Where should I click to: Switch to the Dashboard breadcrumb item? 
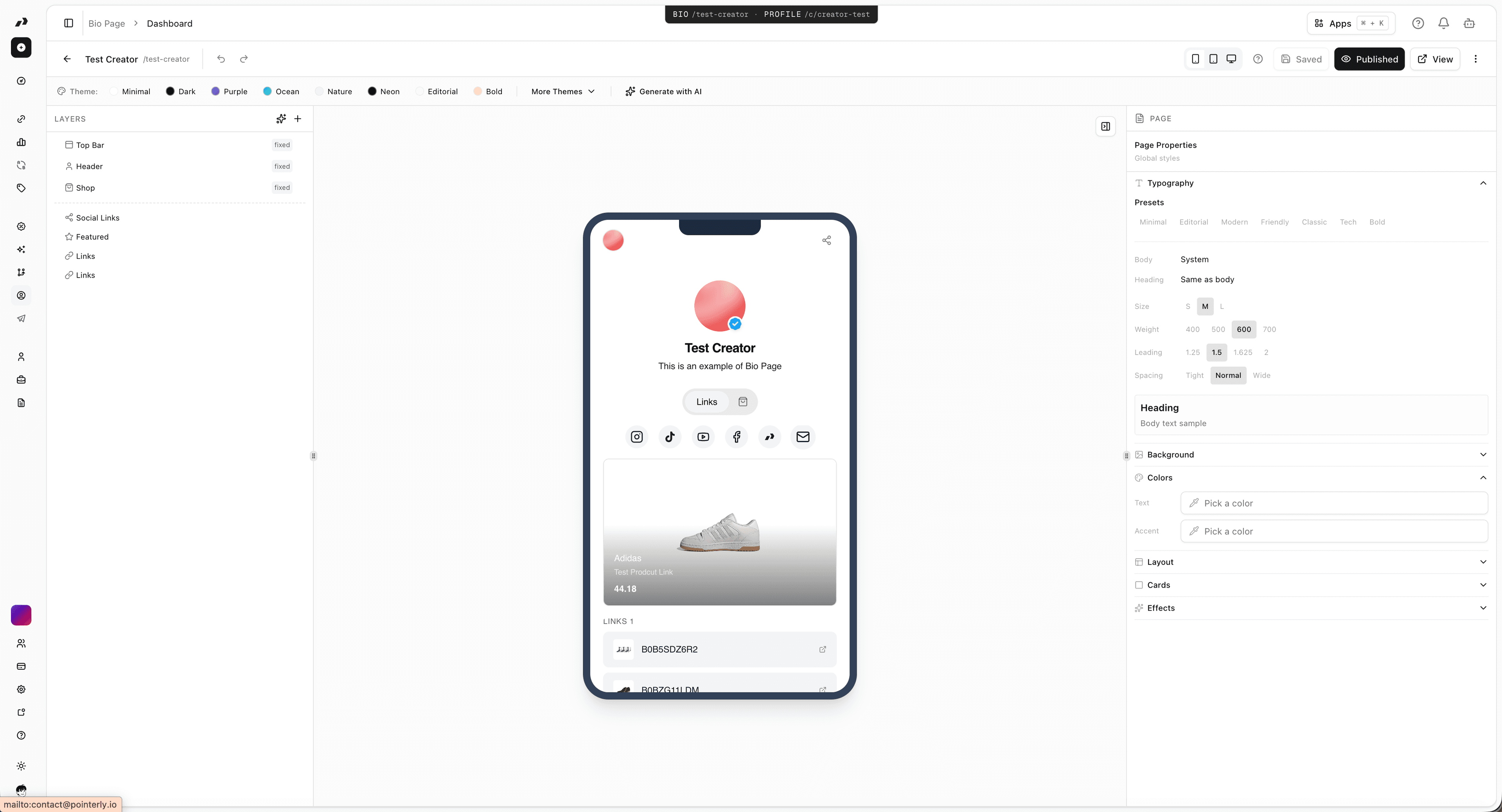coord(169,23)
